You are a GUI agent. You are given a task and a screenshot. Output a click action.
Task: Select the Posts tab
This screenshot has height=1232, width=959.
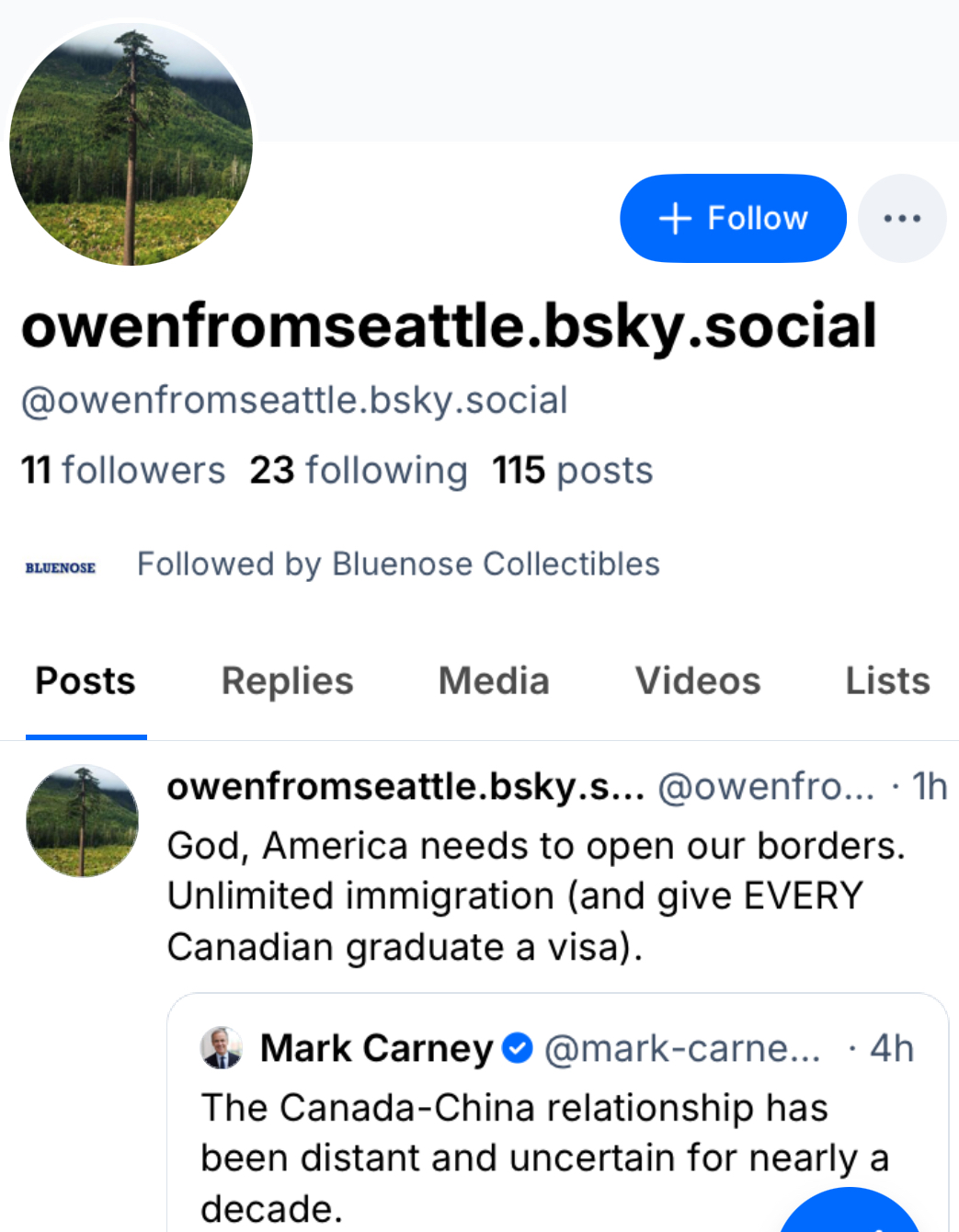point(86,681)
